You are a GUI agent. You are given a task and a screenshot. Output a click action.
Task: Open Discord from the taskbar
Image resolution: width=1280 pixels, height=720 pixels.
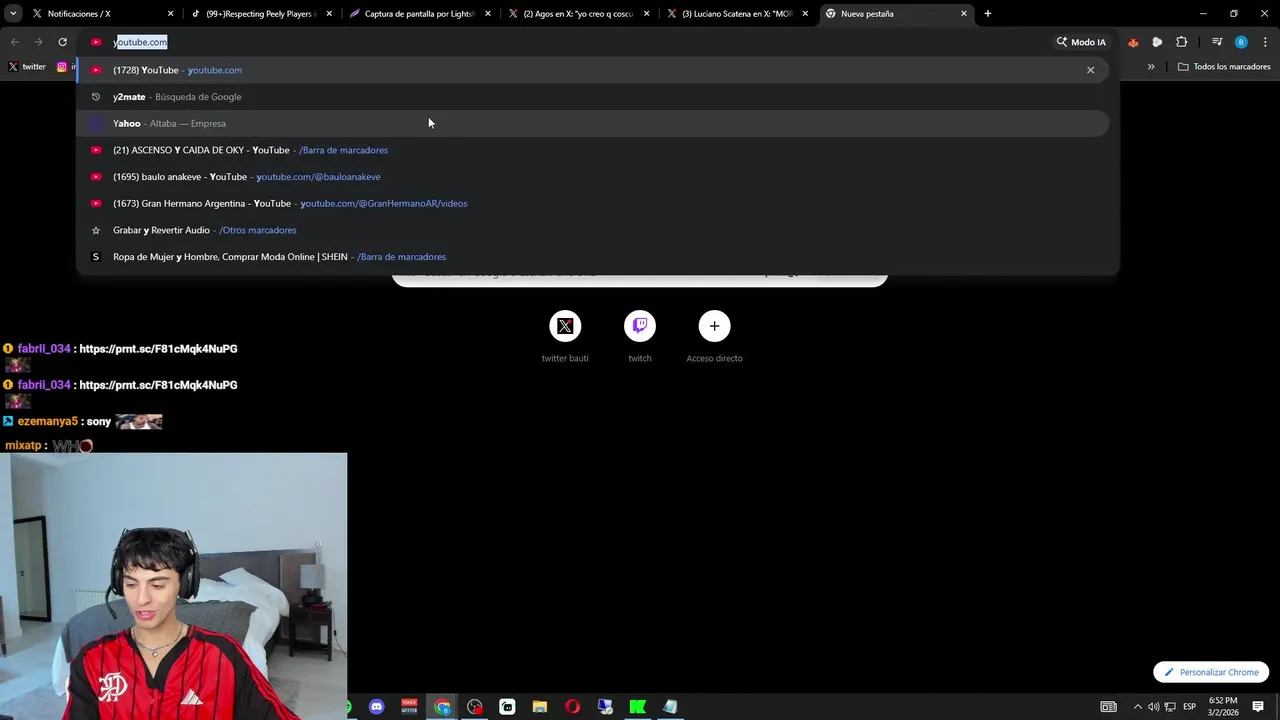(x=376, y=707)
